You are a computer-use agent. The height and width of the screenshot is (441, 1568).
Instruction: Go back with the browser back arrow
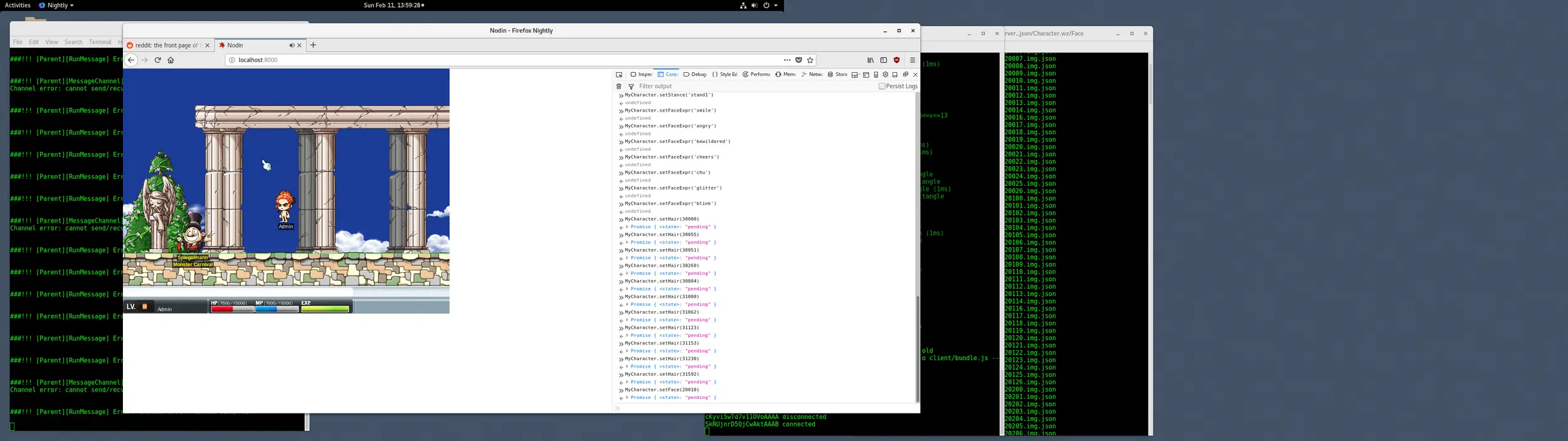click(131, 60)
